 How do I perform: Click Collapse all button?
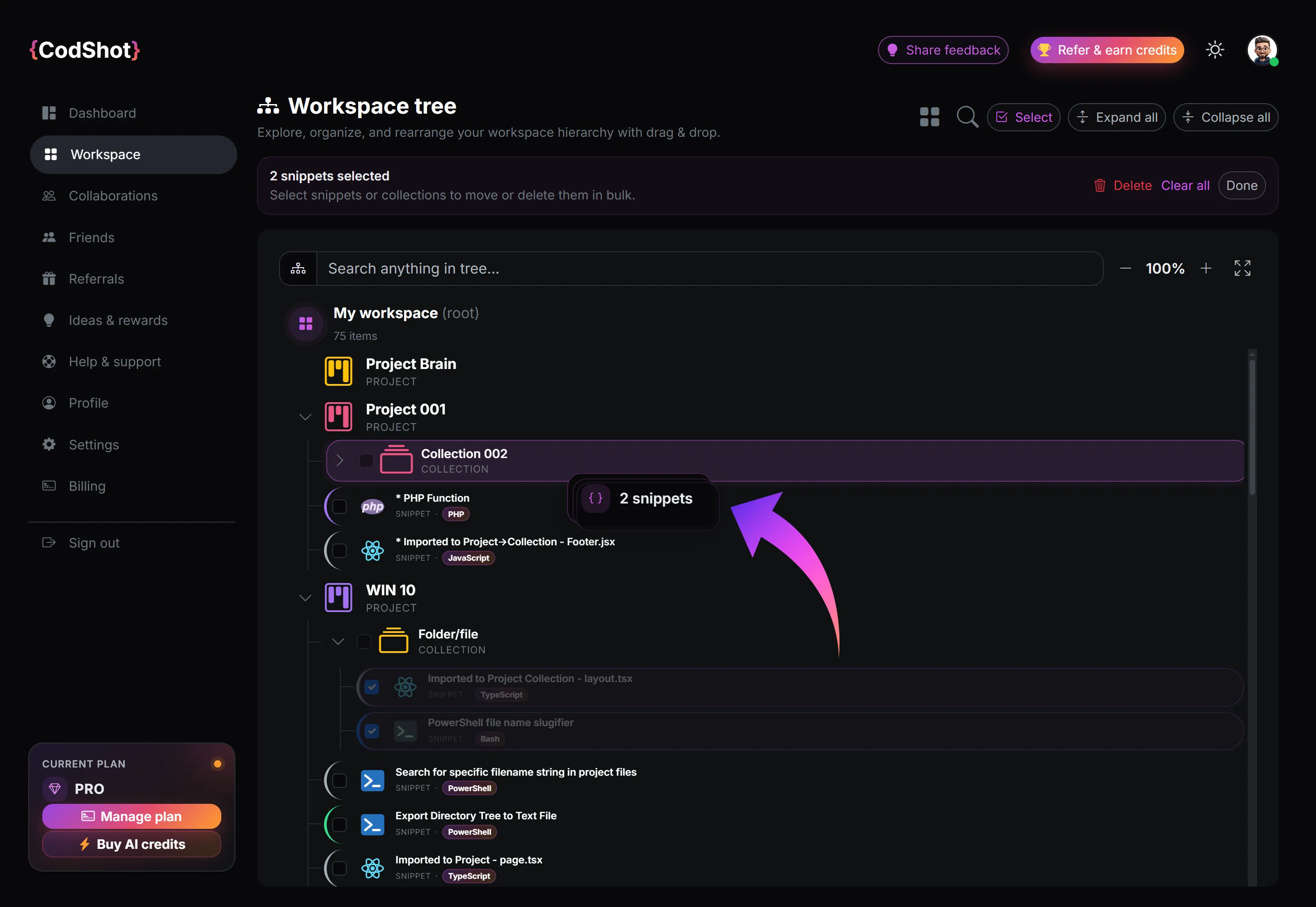click(1226, 117)
